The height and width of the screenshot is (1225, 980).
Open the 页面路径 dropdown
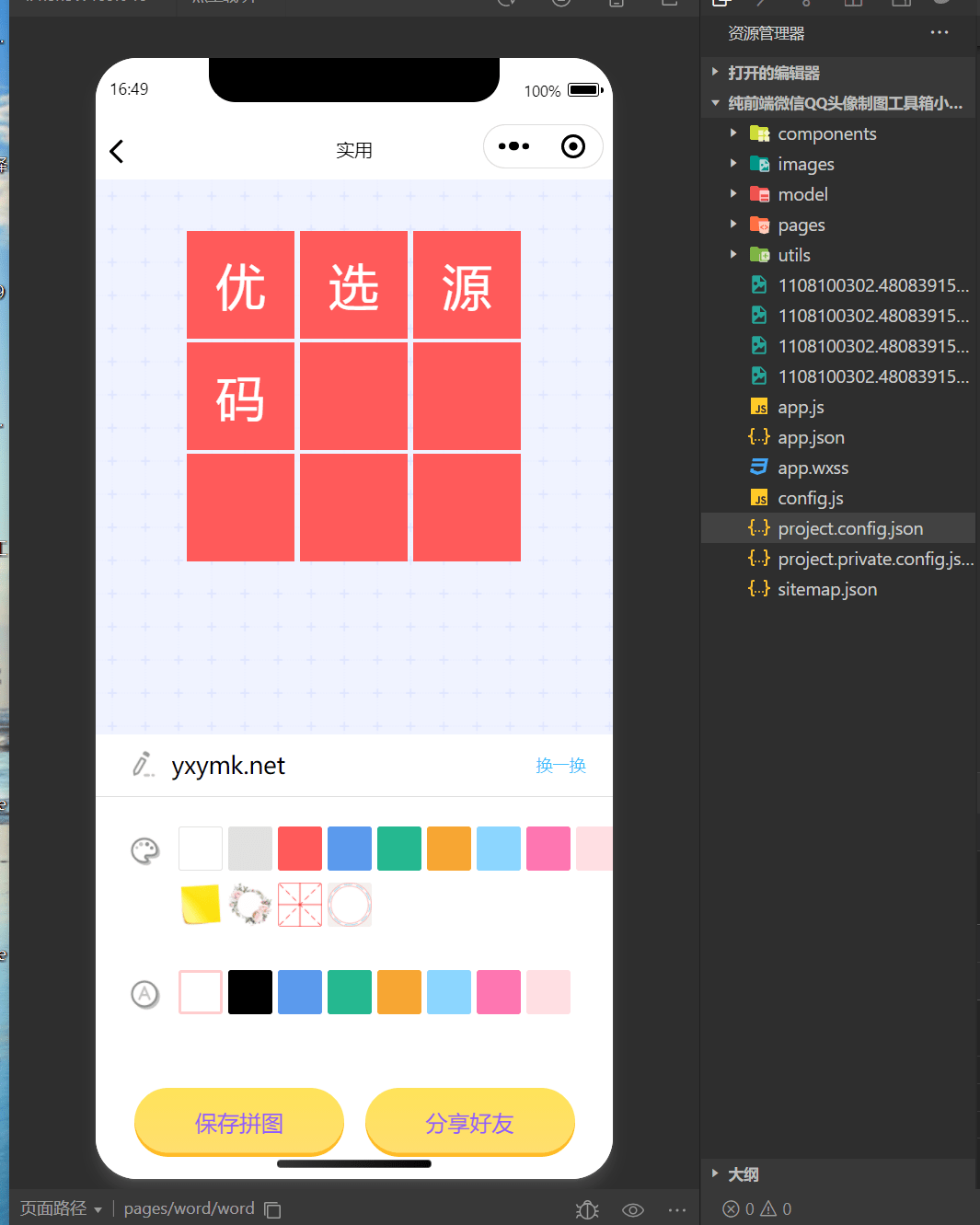pyautogui.click(x=61, y=1208)
